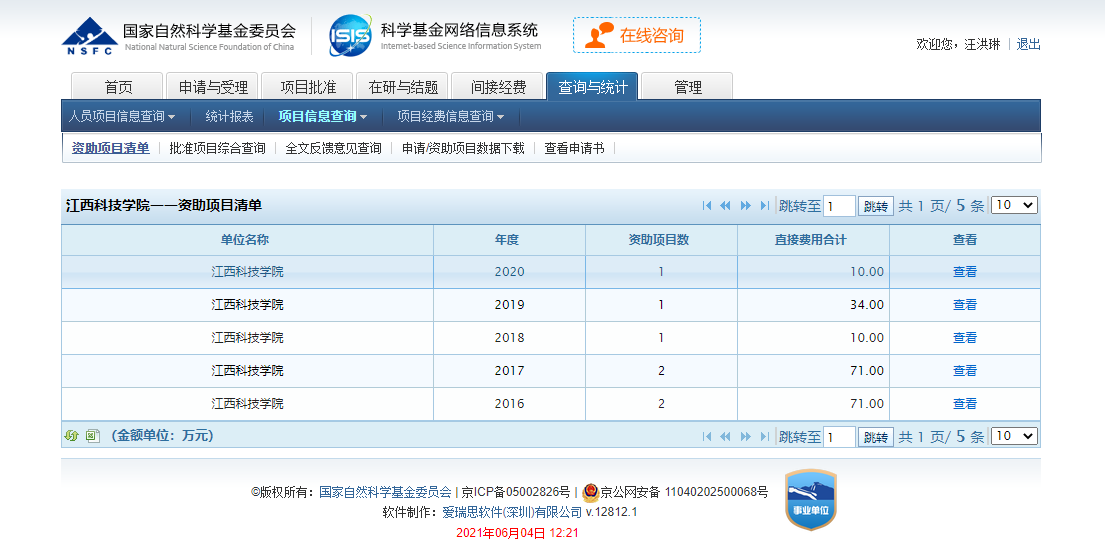Screen dimensions: 1105x549
Task: Open the bottom rows-per-page dropdown
Action: [x=1014, y=436]
